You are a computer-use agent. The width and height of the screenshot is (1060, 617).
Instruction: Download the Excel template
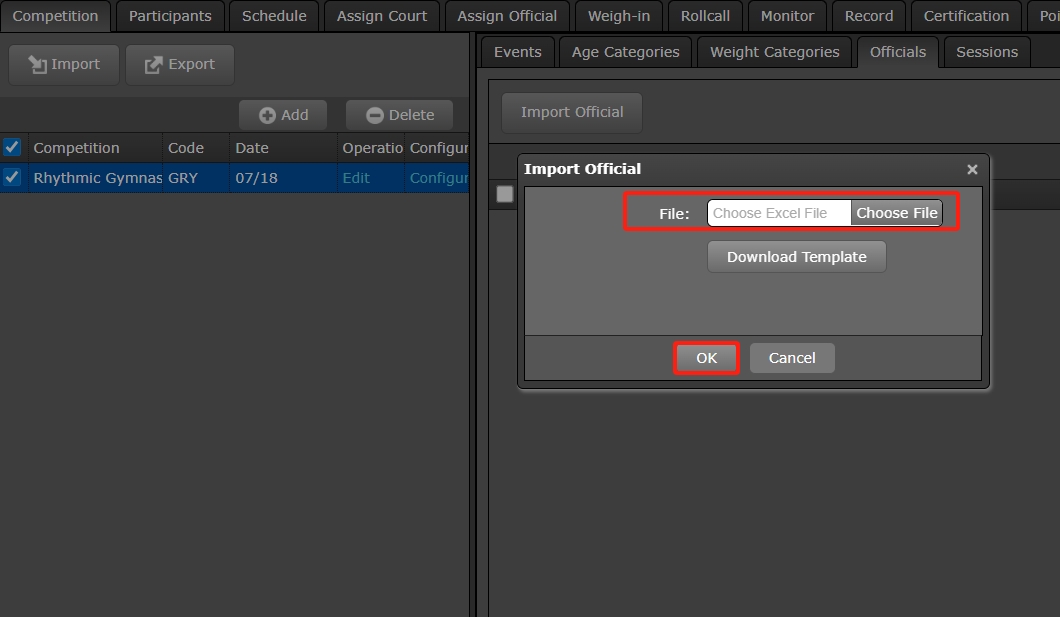coord(796,257)
